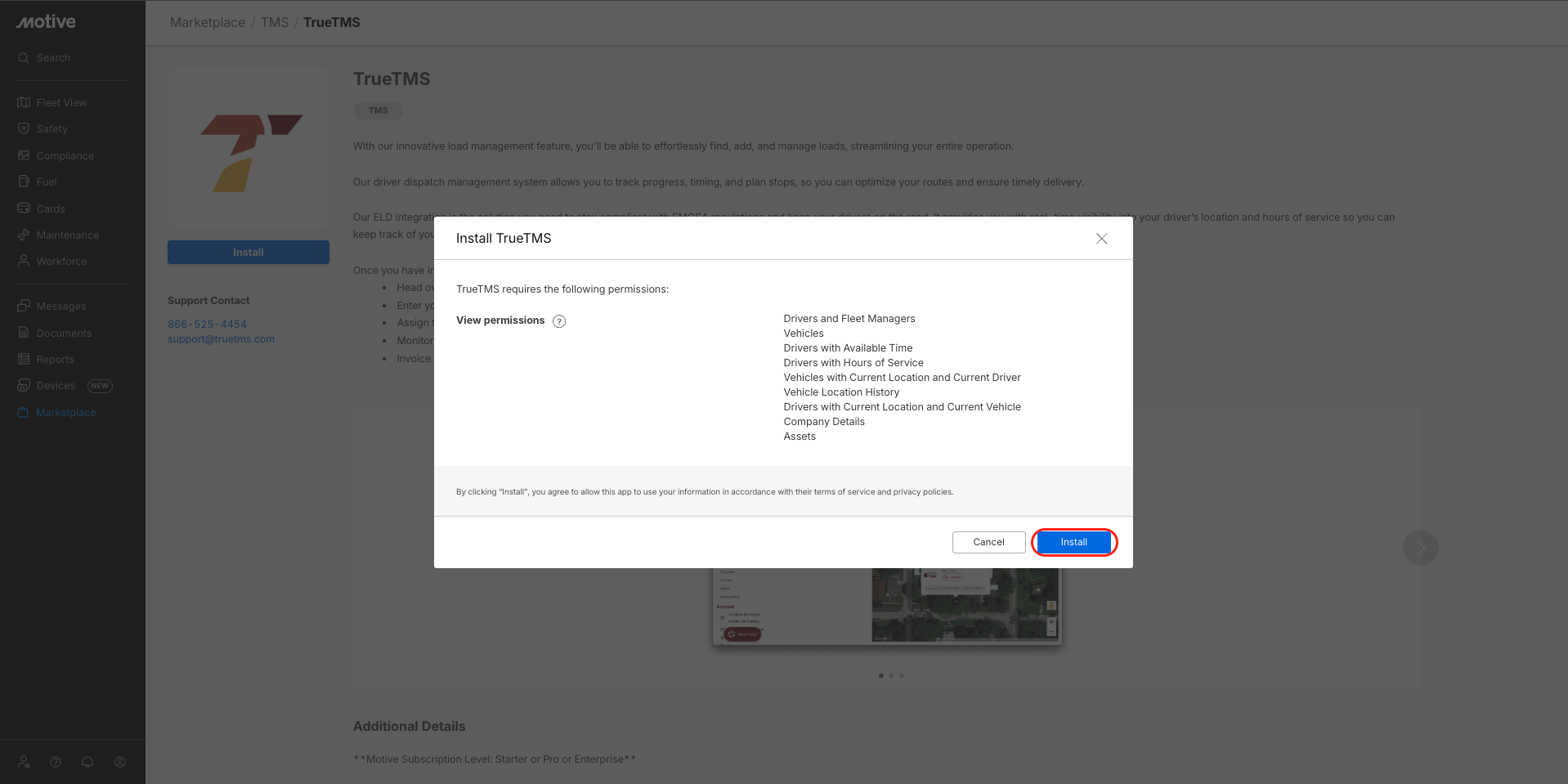Go to the Safety section
Viewport: 1568px width, 784px height.
click(43, 129)
